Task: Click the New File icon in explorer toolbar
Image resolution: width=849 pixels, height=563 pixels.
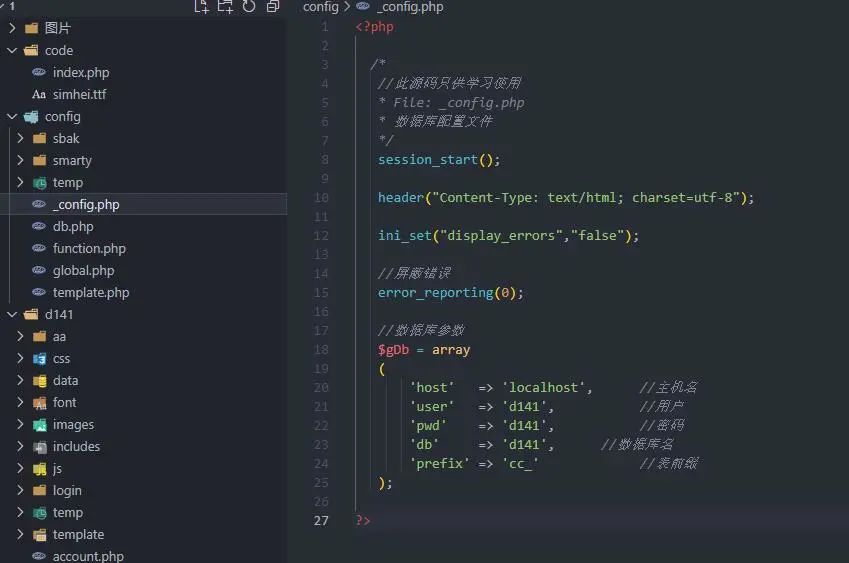Action: tap(202, 7)
